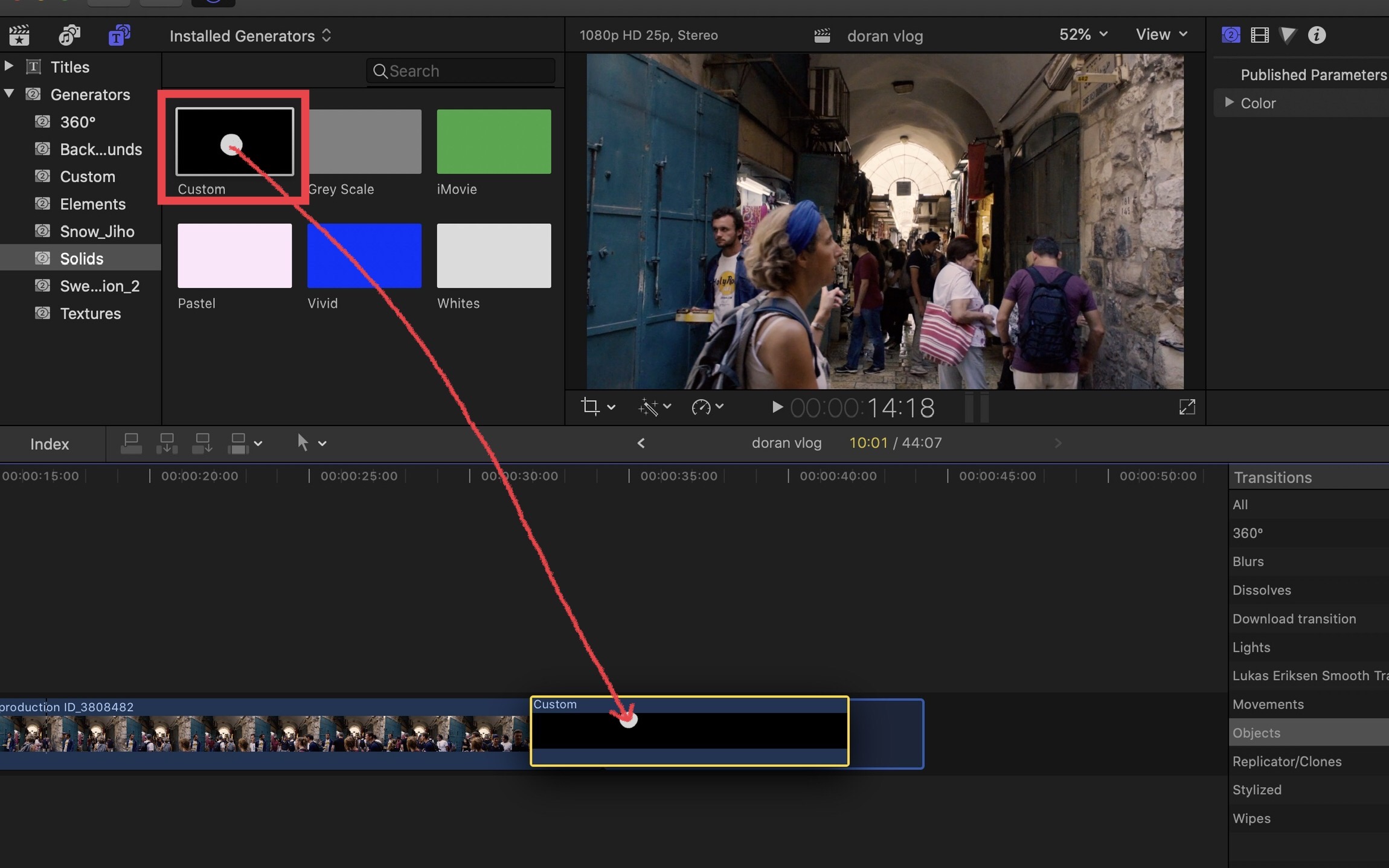Screen dimensions: 1389x868
Task: Click the Index button
Action: pyautogui.click(x=50, y=444)
